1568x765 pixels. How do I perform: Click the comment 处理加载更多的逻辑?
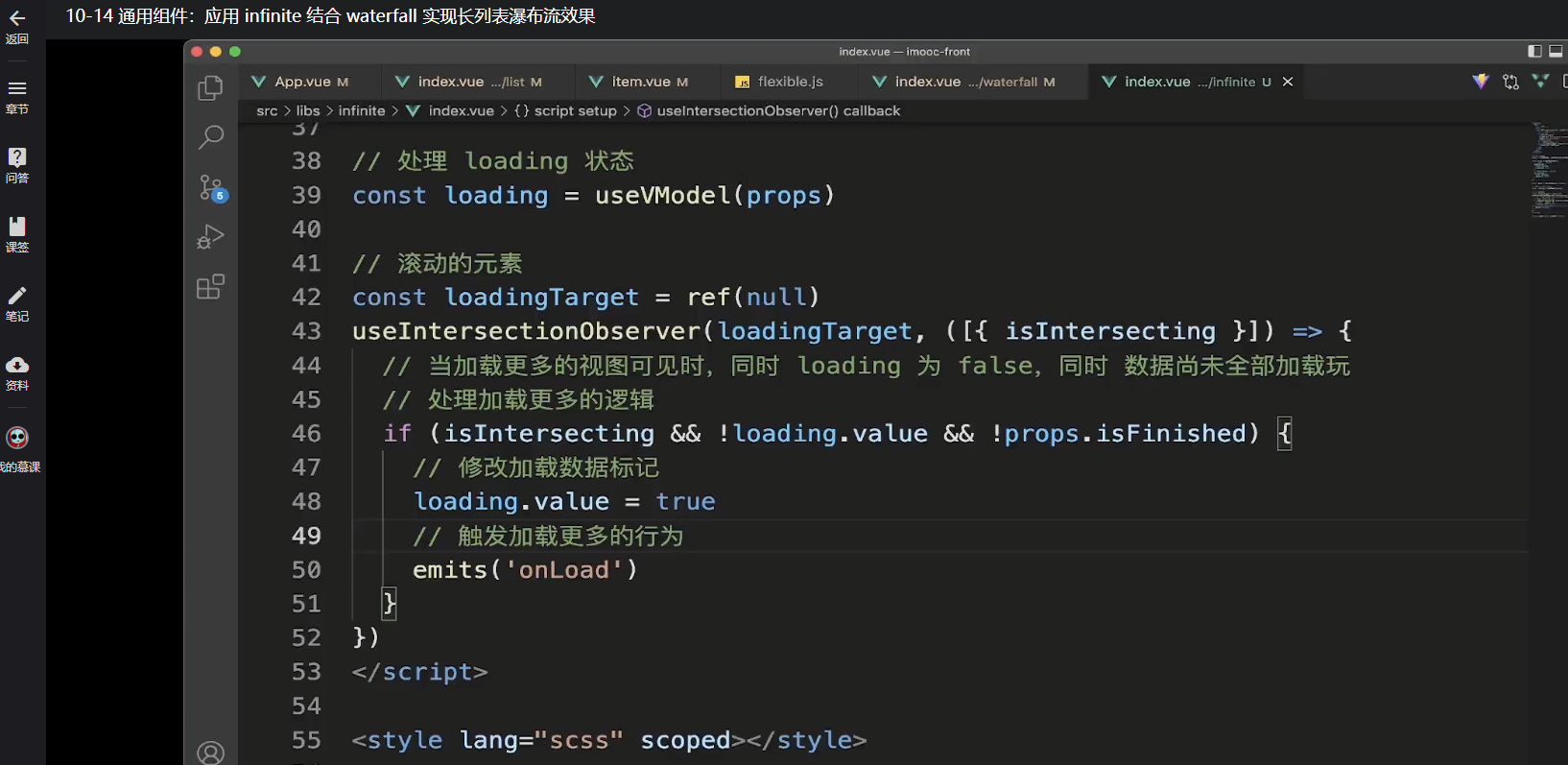(518, 399)
